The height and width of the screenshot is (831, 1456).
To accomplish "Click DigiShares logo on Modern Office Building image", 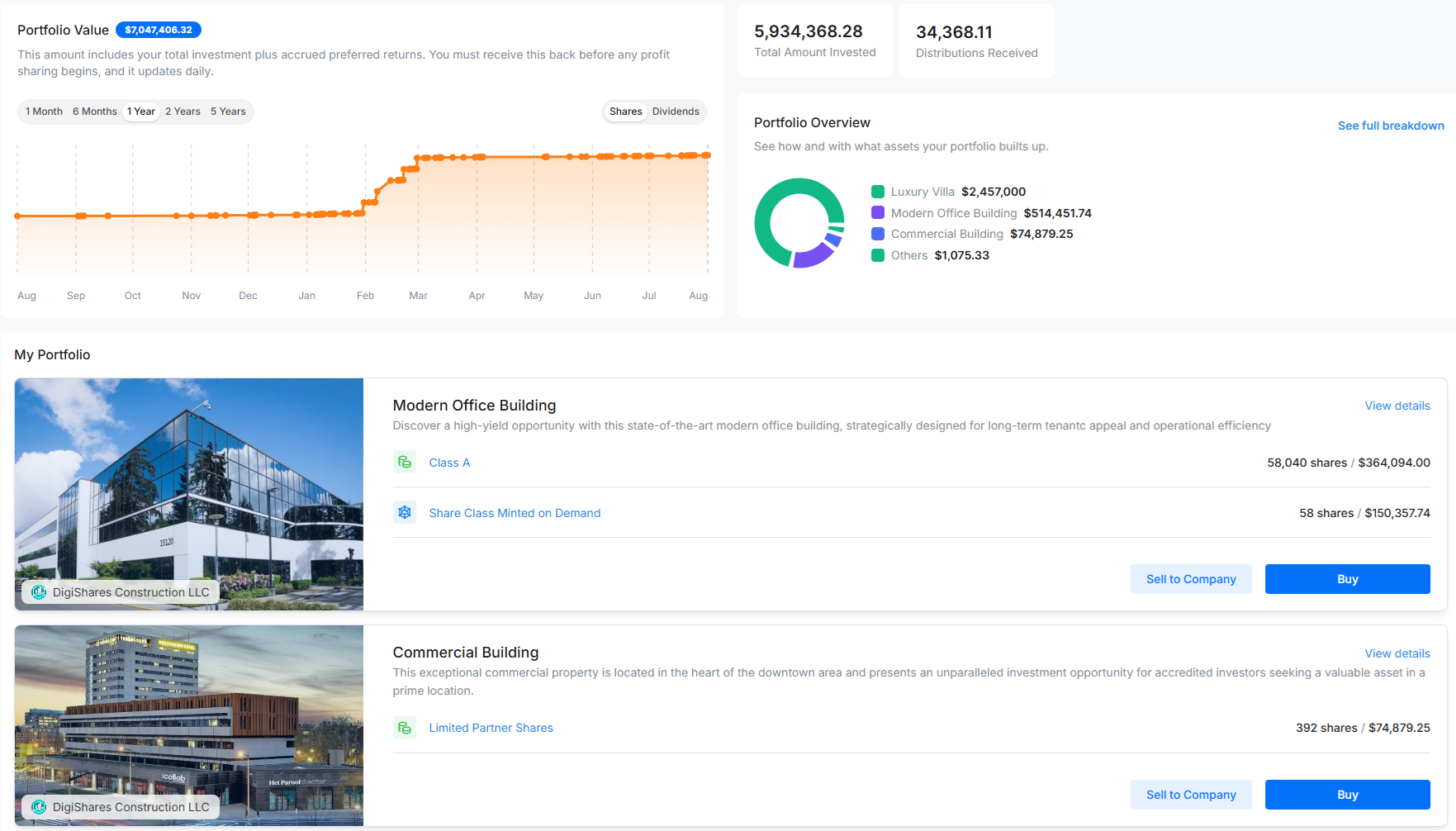I will coord(39,592).
